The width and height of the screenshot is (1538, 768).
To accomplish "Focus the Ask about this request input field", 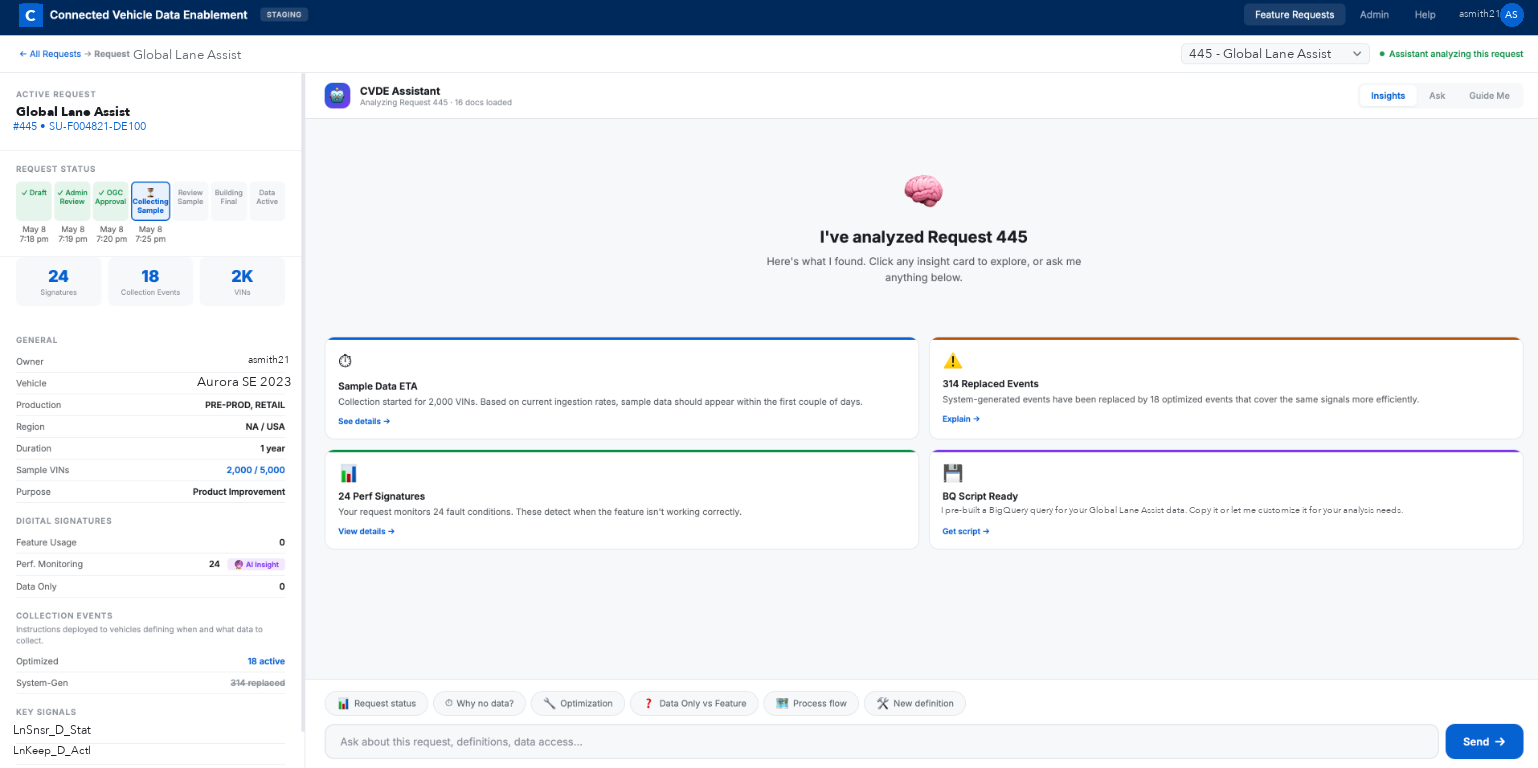I will pyautogui.click(x=881, y=742).
